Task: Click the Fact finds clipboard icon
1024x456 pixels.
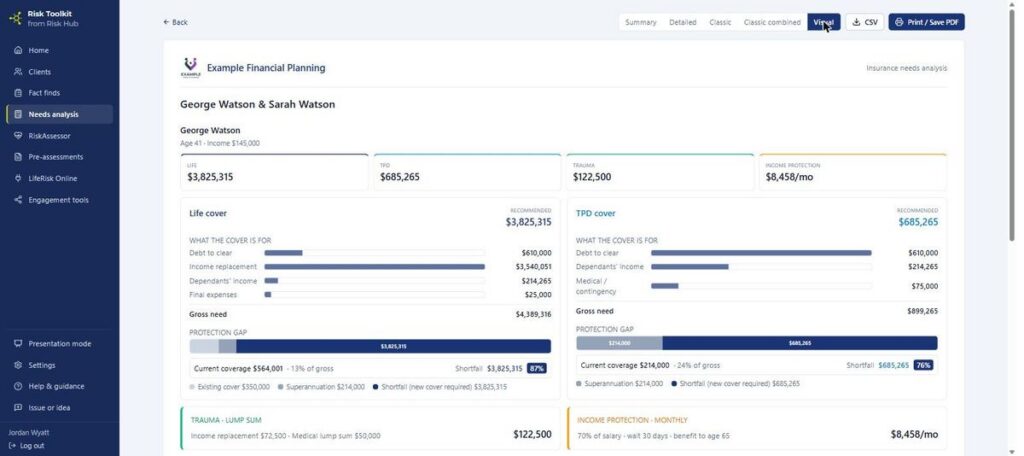Action: pyautogui.click(x=18, y=93)
